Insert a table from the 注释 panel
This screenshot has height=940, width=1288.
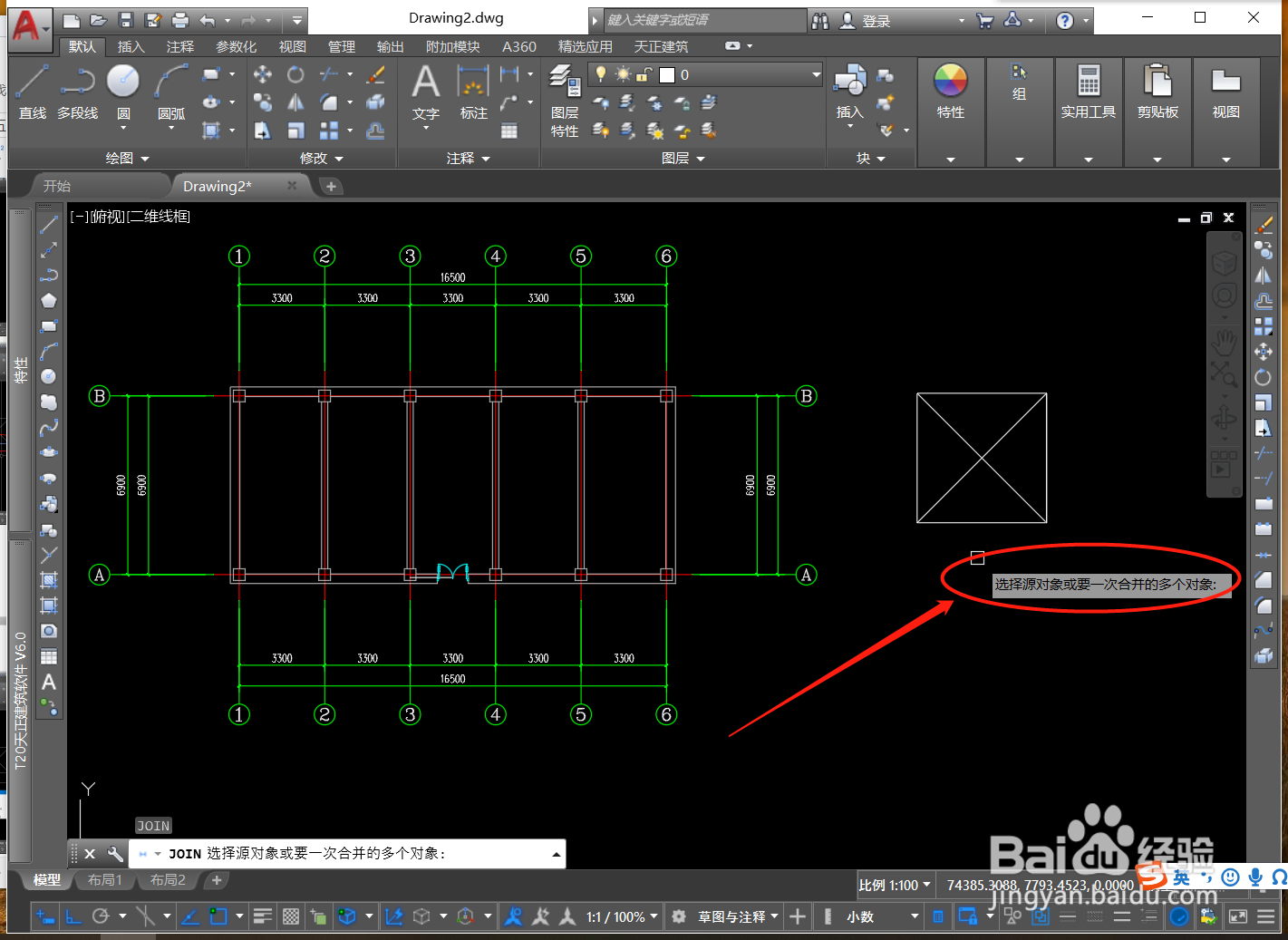509,131
